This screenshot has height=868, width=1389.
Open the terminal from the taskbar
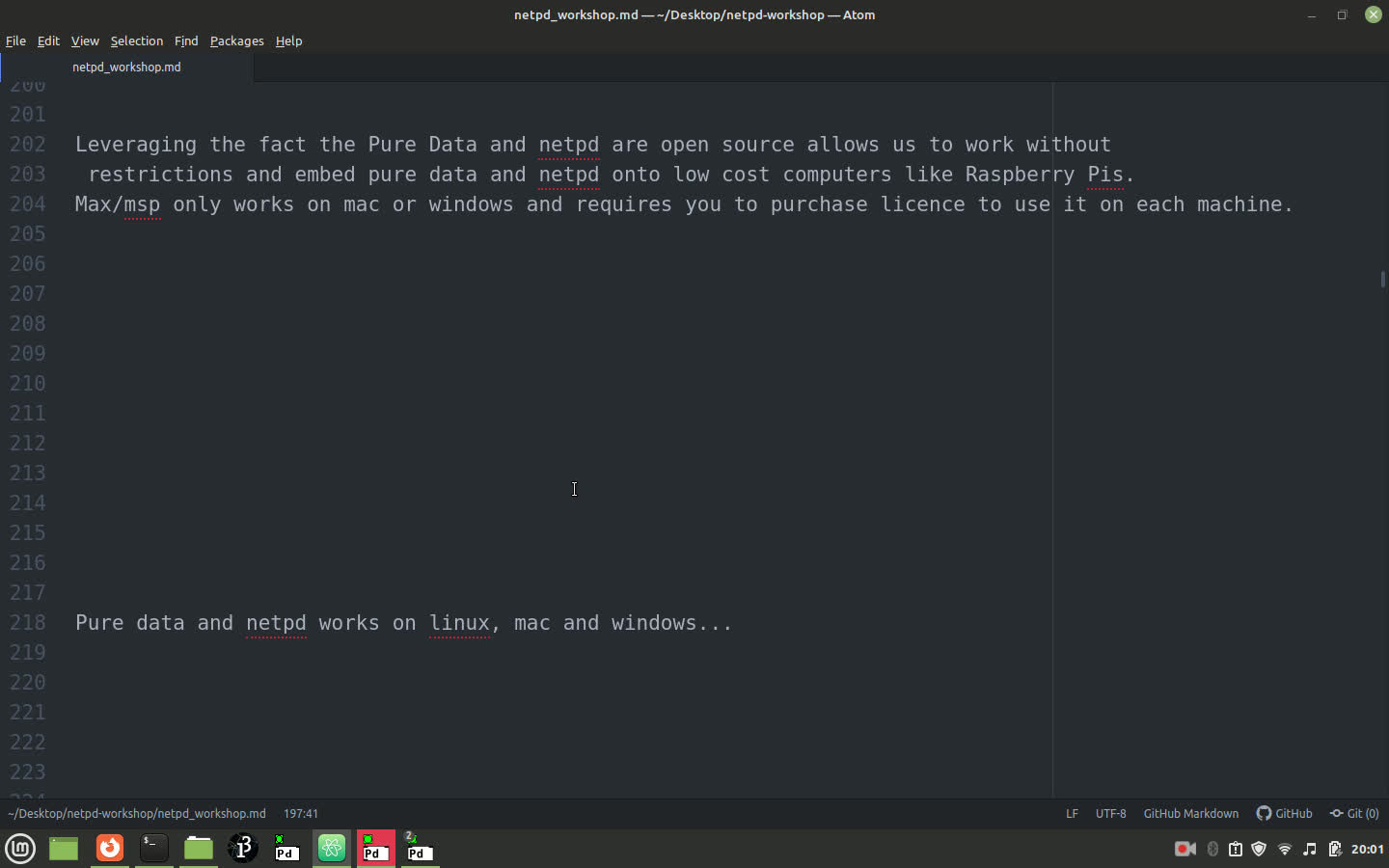[154, 848]
